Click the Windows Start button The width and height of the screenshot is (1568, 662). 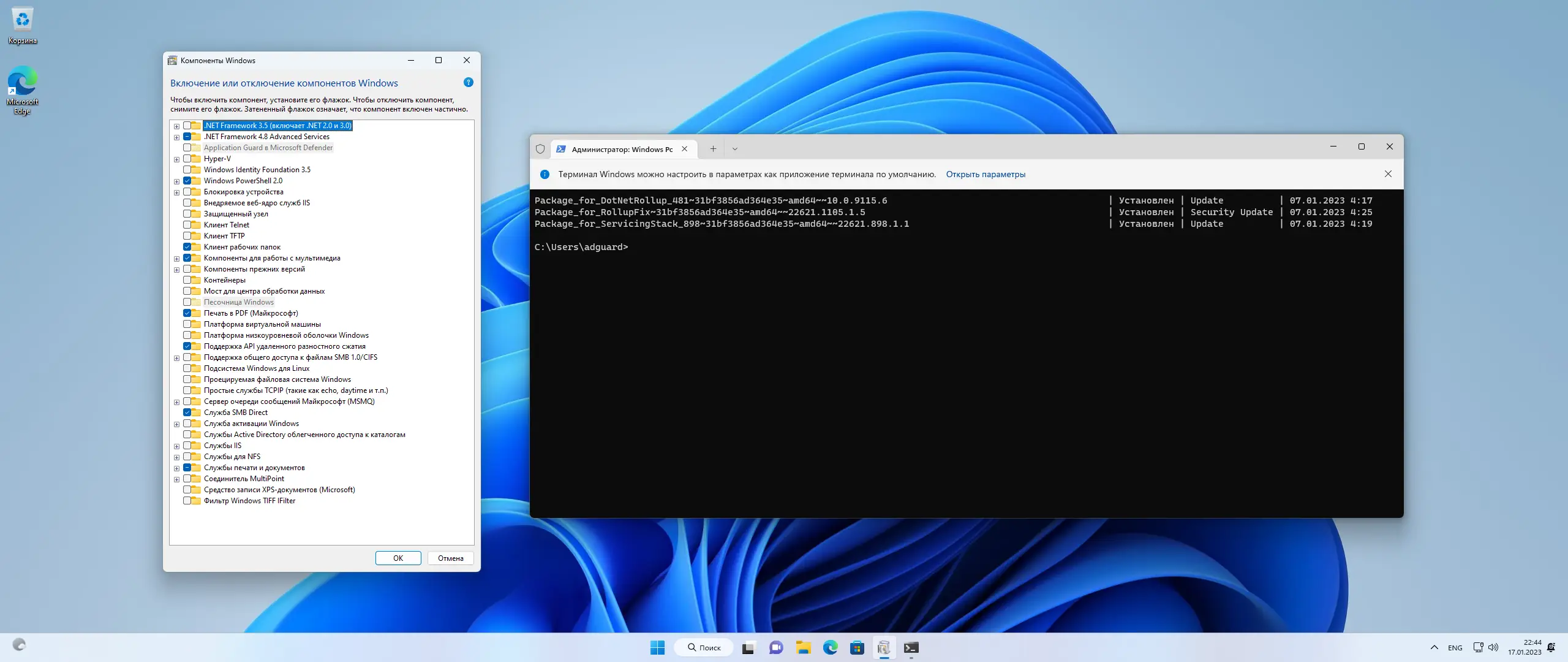(657, 647)
